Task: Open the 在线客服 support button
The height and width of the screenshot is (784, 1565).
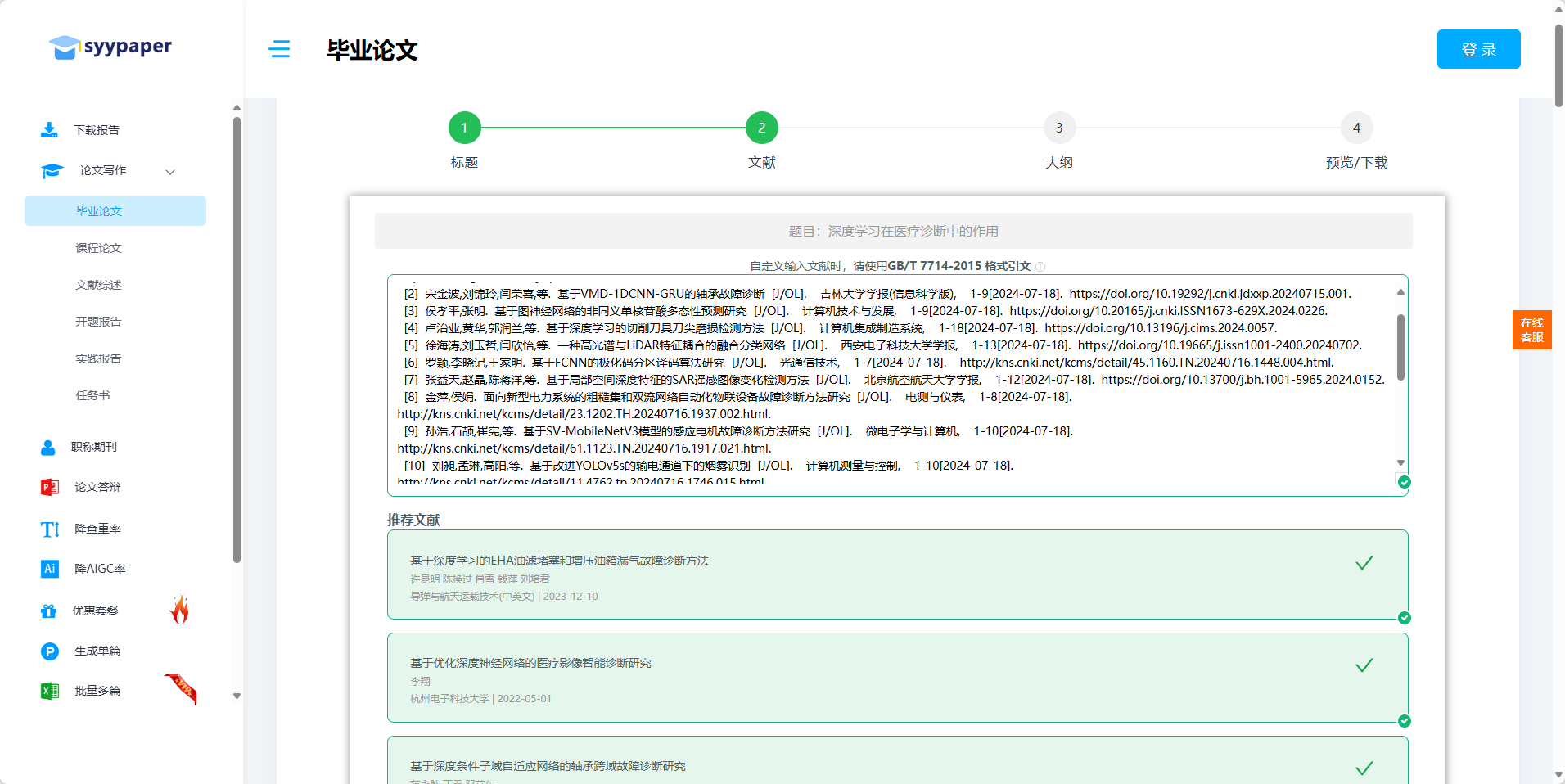Action: coord(1531,330)
